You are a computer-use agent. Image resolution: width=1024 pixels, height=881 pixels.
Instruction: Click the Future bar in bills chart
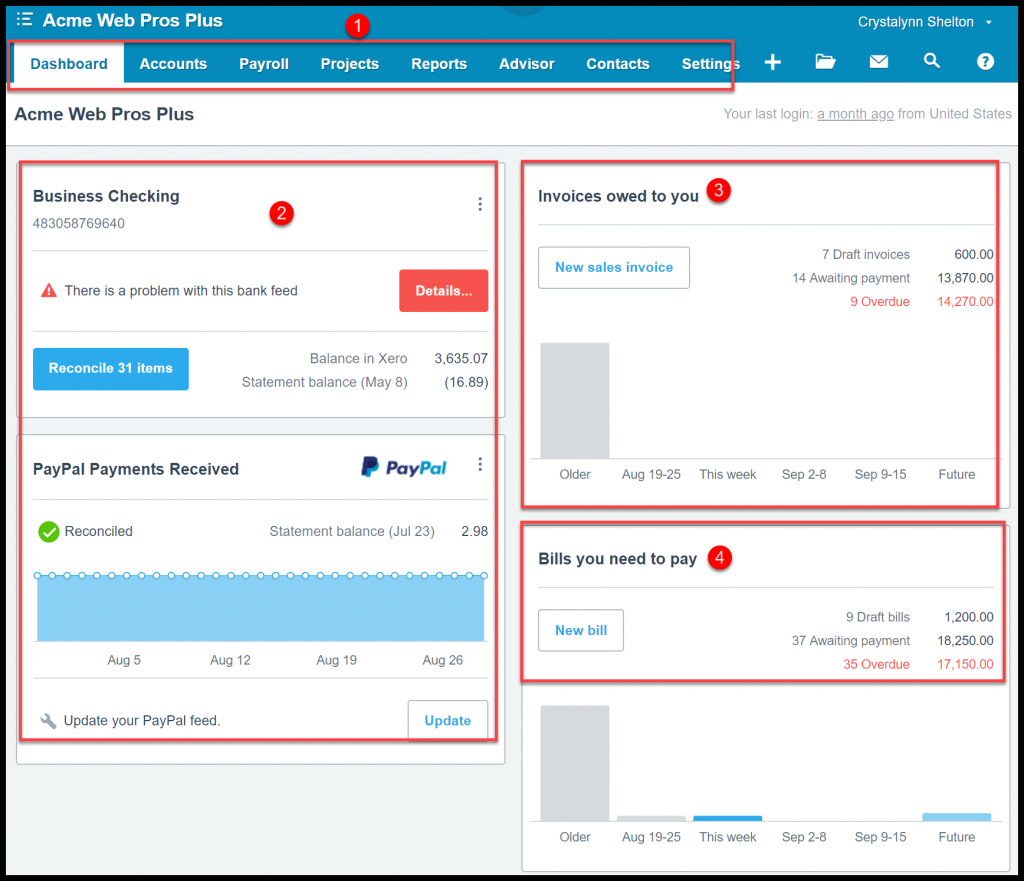[x=957, y=817]
